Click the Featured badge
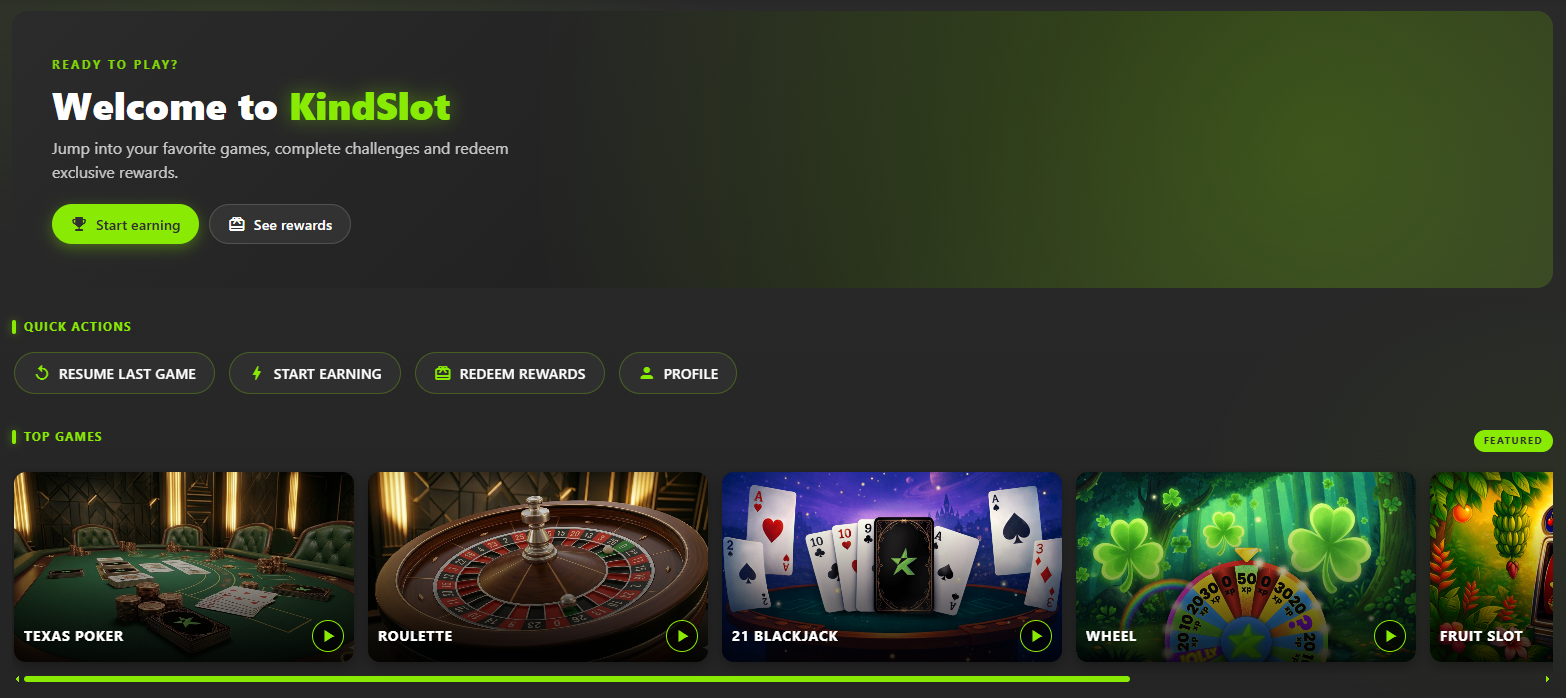The width and height of the screenshot is (1566, 698). click(1513, 440)
